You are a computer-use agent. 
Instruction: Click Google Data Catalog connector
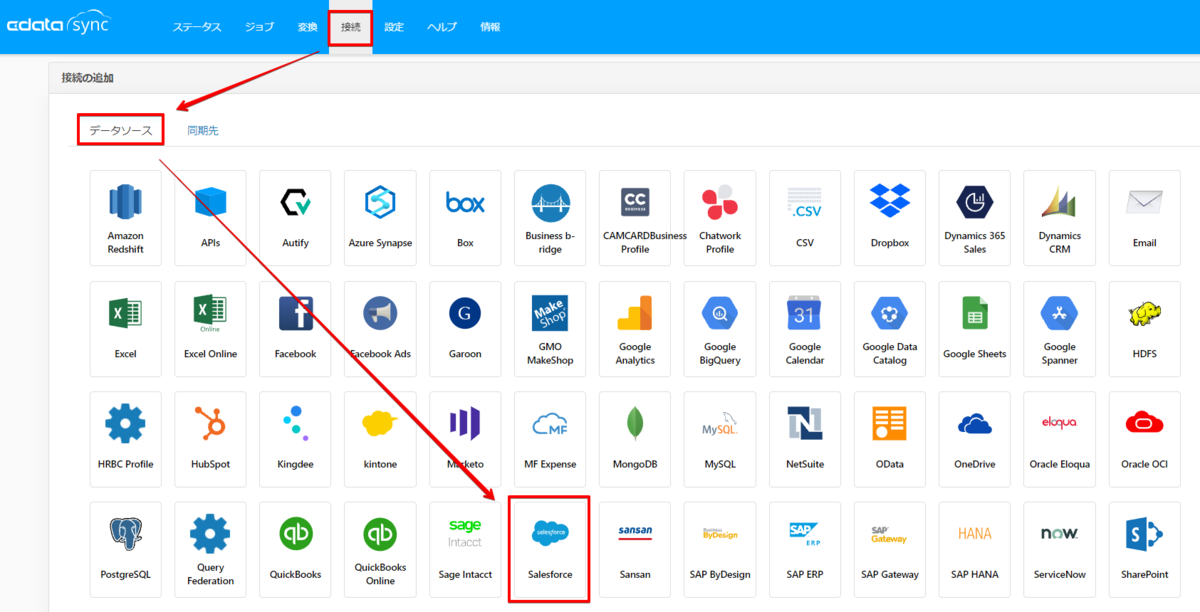(891, 329)
